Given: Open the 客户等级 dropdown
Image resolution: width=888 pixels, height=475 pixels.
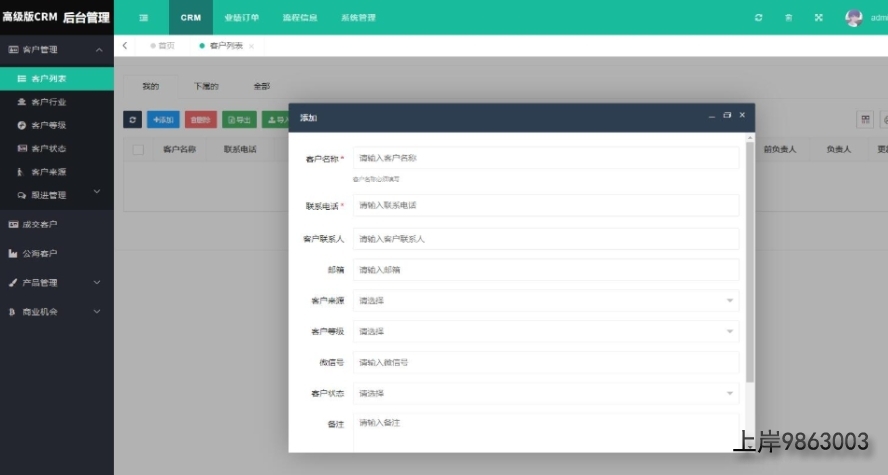Looking at the screenshot, I should [545, 332].
